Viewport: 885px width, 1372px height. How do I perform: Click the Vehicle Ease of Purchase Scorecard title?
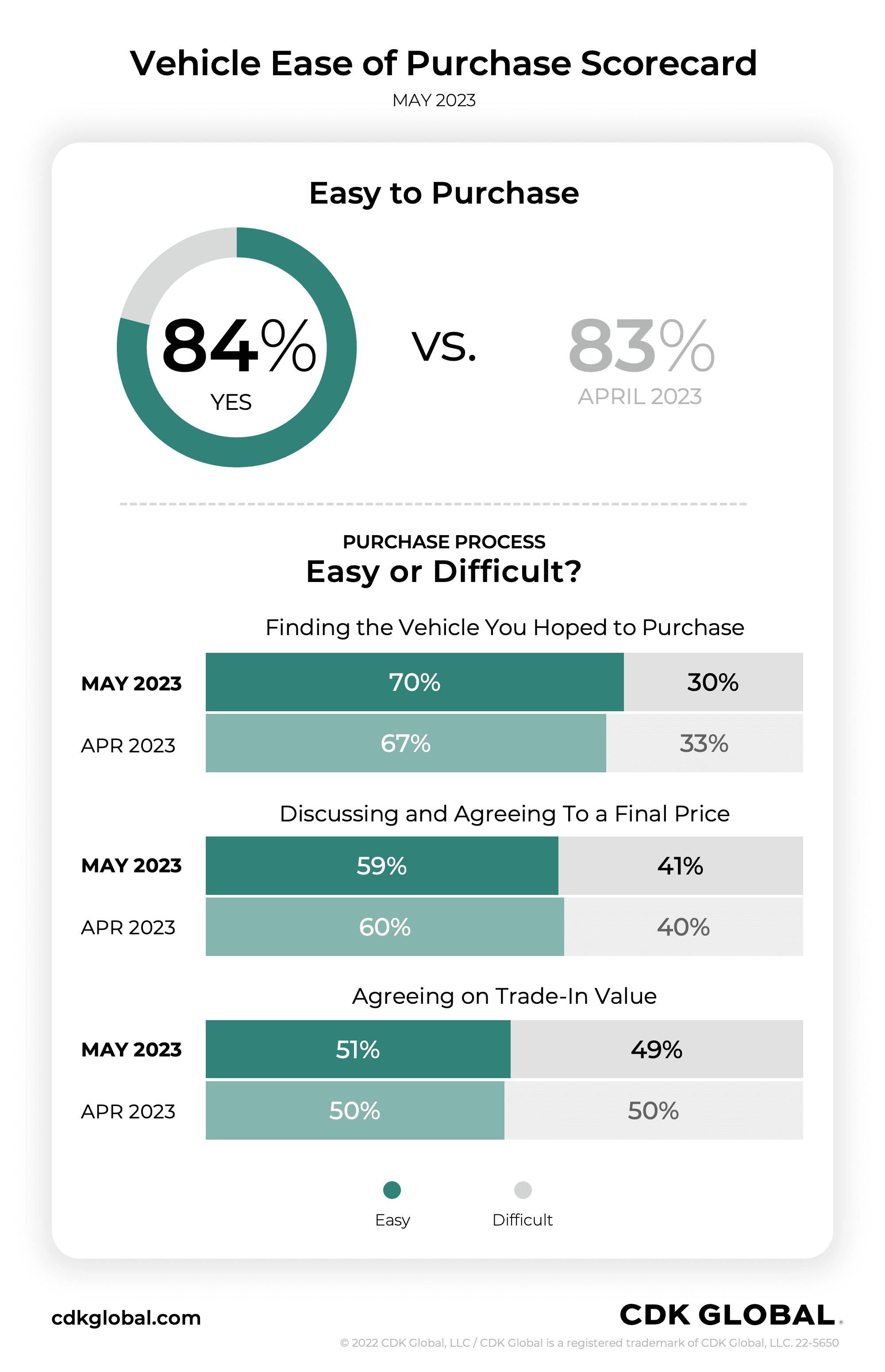point(443,63)
